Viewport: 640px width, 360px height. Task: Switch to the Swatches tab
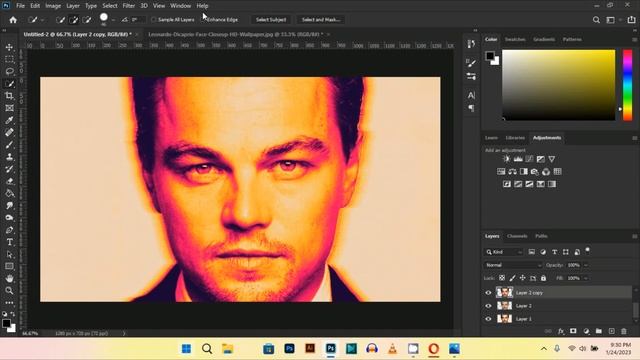pos(515,39)
